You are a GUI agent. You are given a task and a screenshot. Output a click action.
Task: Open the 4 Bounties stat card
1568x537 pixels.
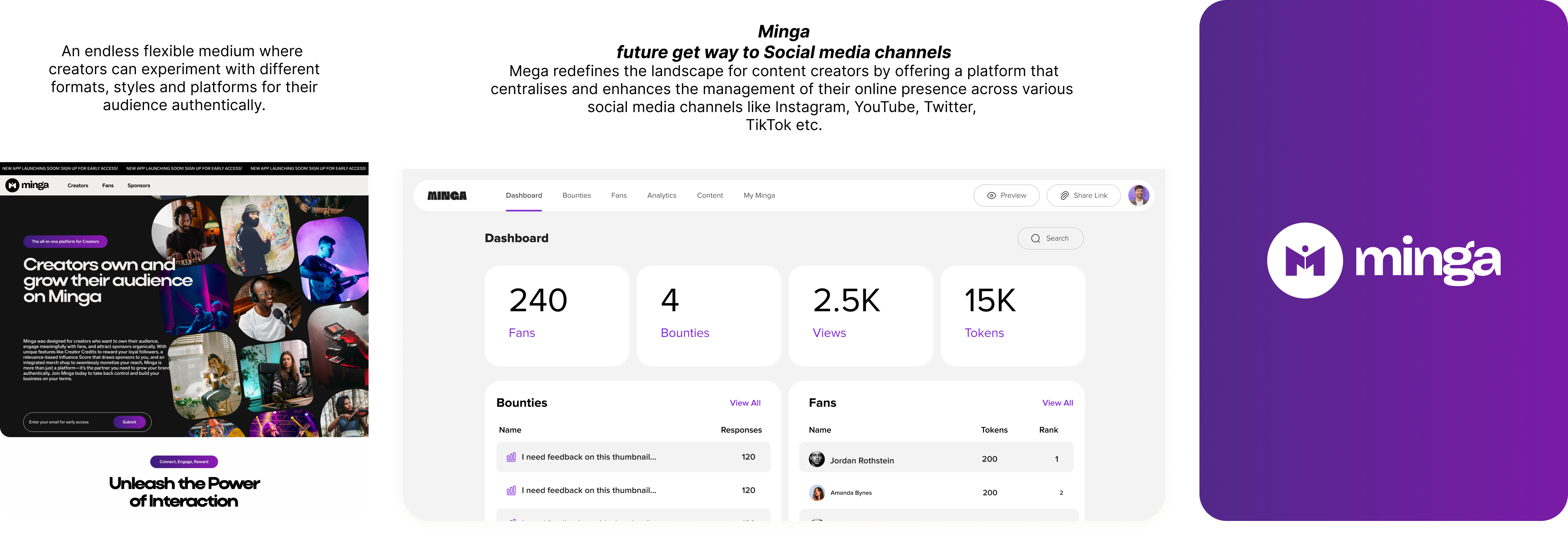(x=708, y=316)
